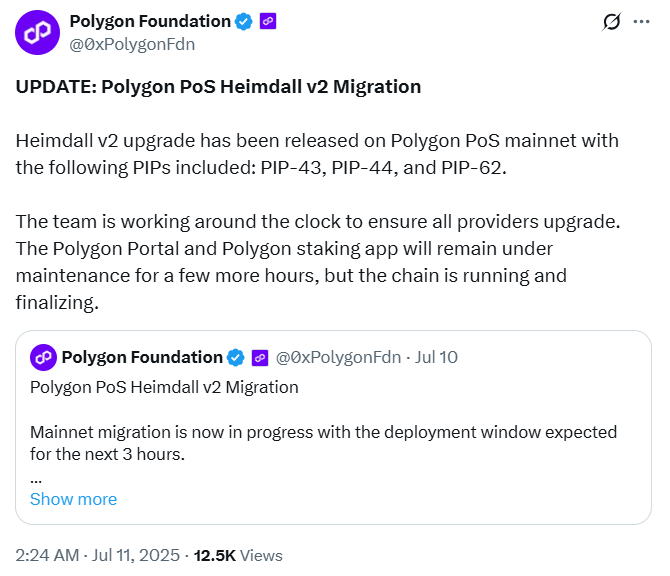Click the quoted post's Mainnet migration text
The image size is (670, 576).
323,443
